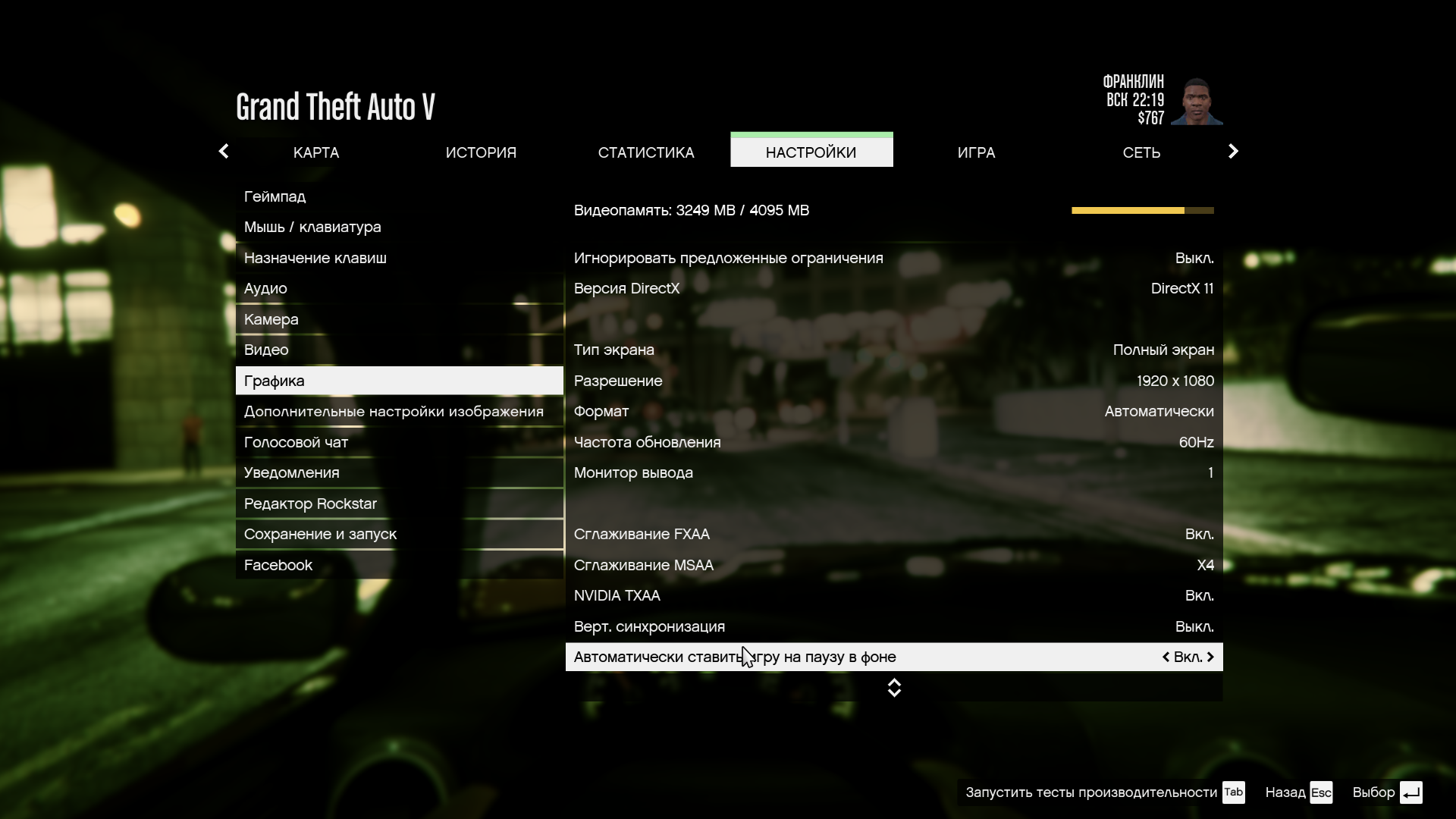This screenshot has height=819, width=1456.
Task: Toggle auto-pause in background option row
Action: [894, 657]
